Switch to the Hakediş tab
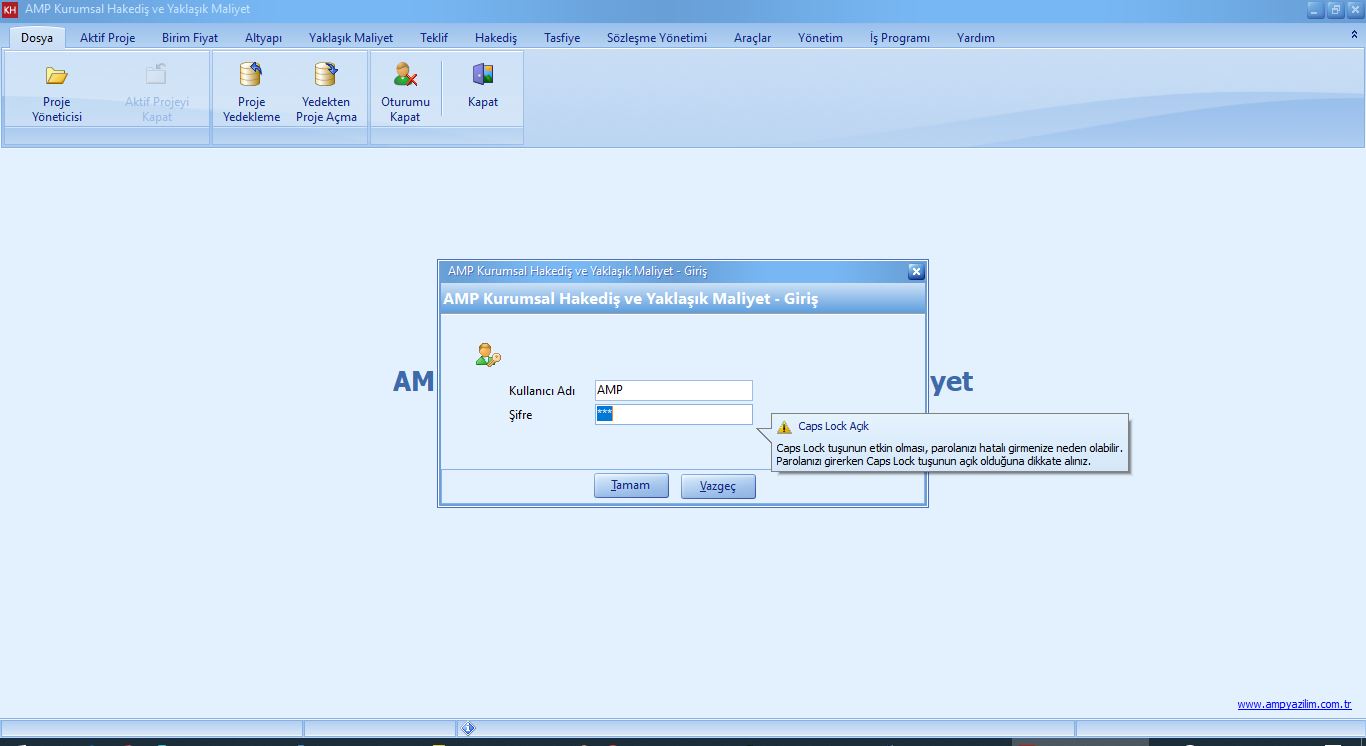This screenshot has height=746, width=1366. coord(496,38)
